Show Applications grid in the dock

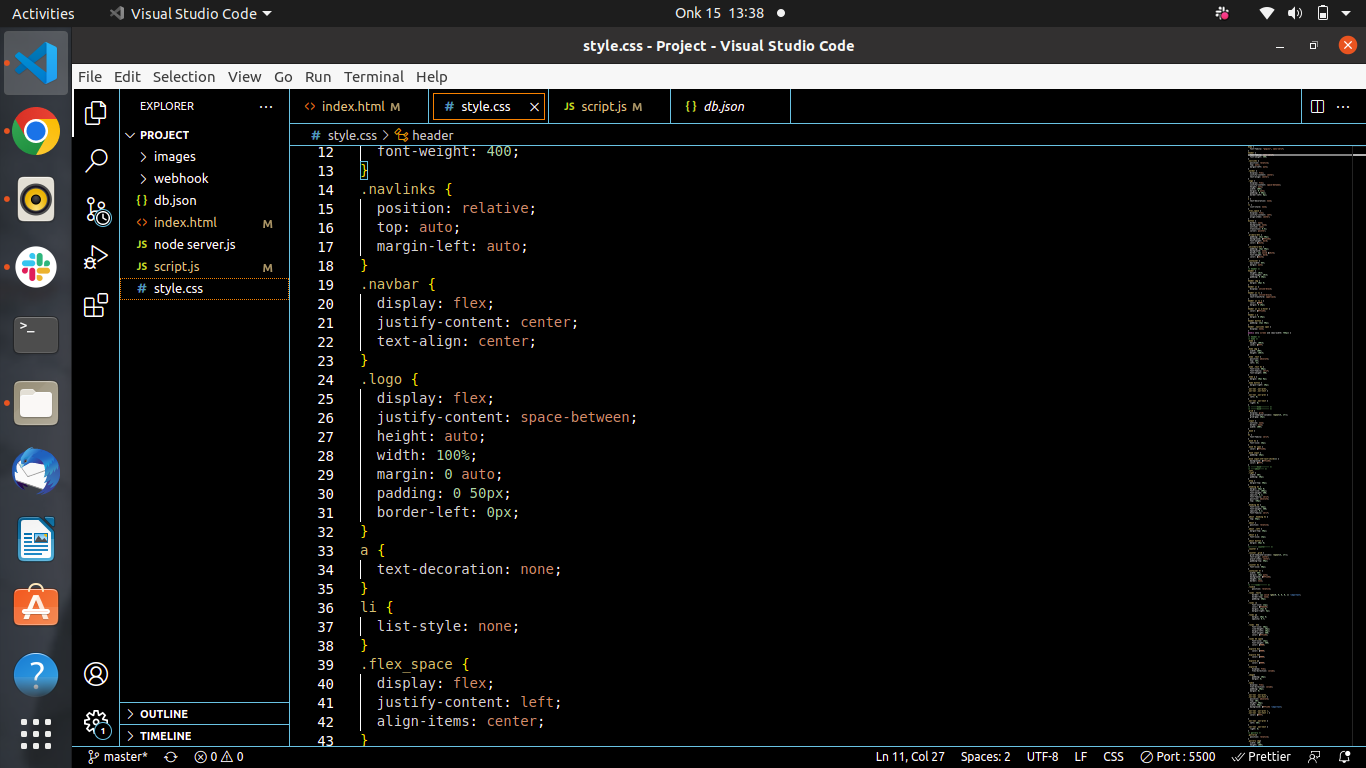pyautogui.click(x=36, y=734)
